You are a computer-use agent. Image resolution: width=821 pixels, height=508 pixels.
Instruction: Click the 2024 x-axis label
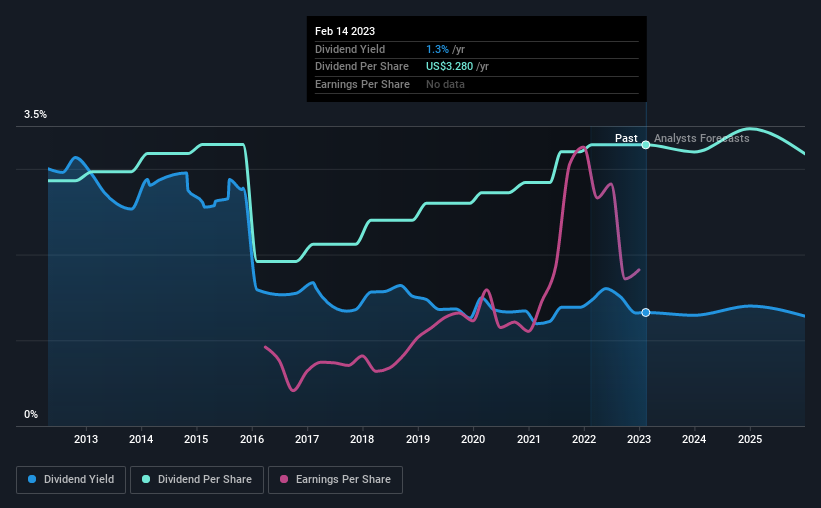point(694,439)
